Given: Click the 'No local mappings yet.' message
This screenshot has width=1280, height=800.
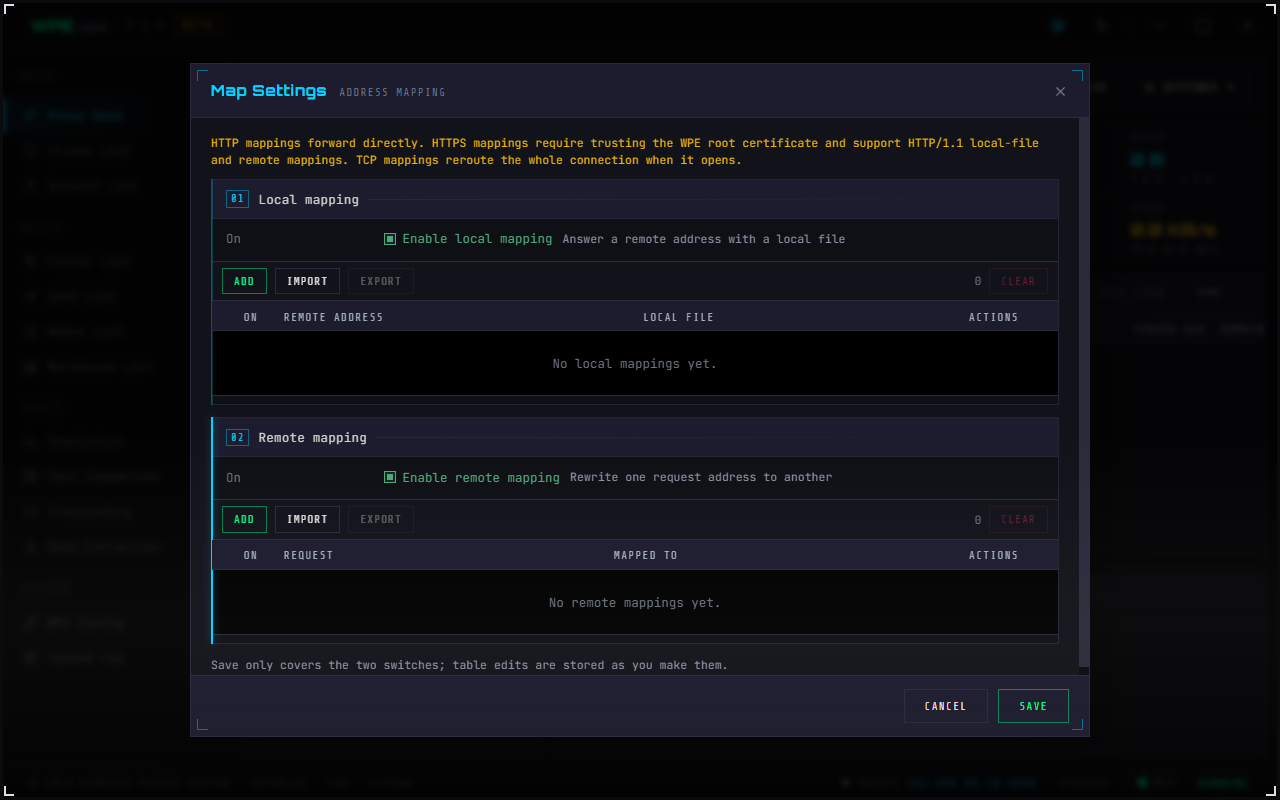Looking at the screenshot, I should pyautogui.click(x=635, y=363).
